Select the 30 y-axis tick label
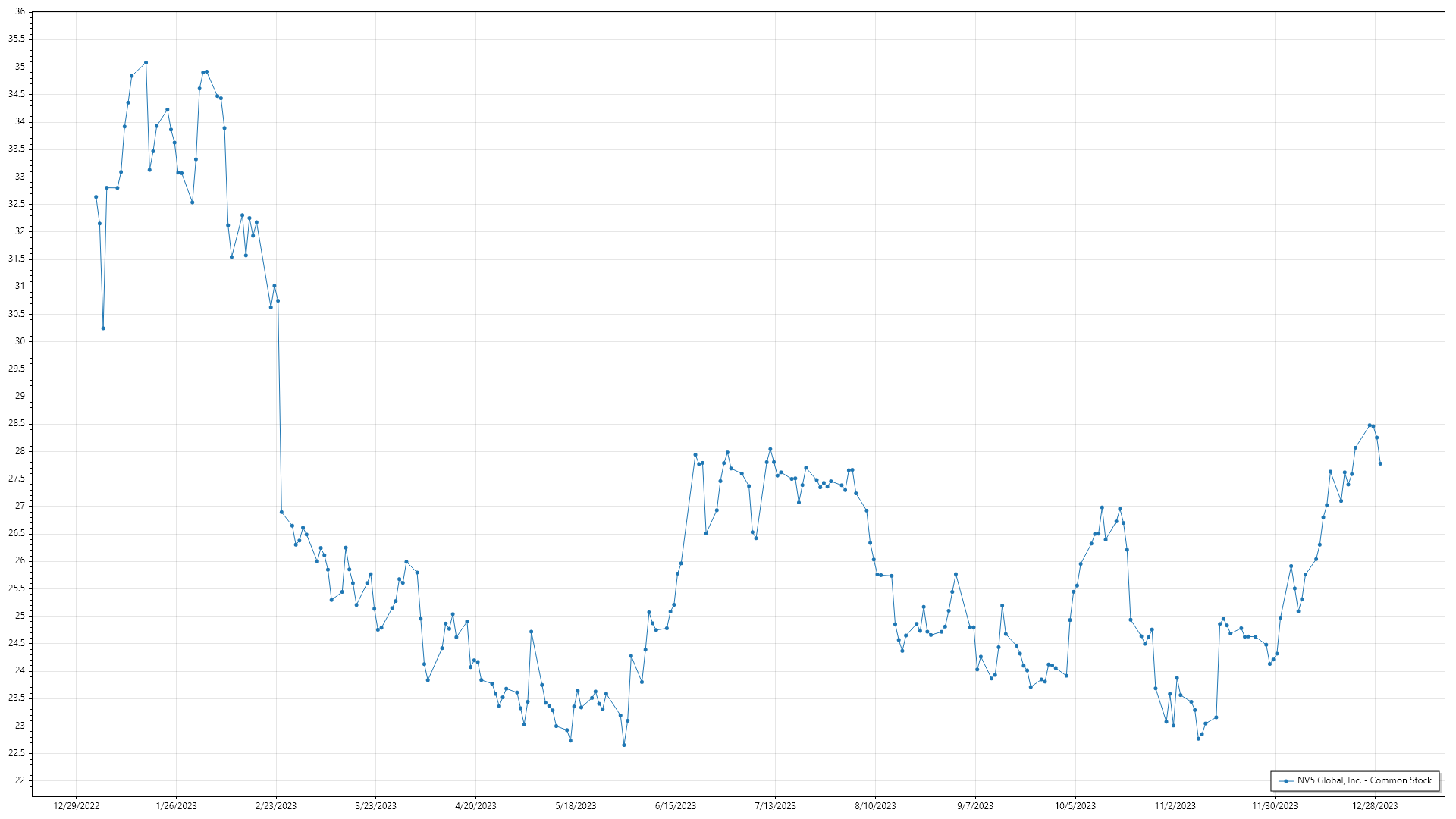This screenshot has width=1456, height=819. coord(20,341)
